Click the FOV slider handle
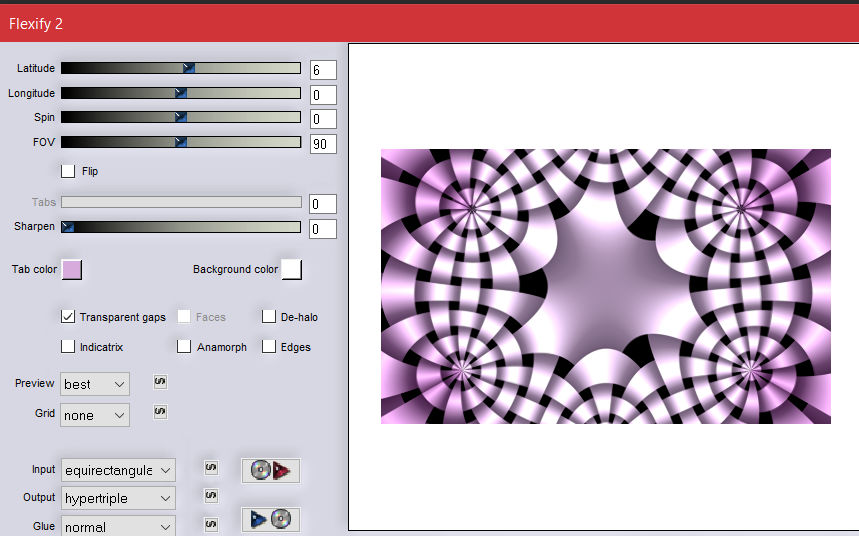 coord(181,142)
